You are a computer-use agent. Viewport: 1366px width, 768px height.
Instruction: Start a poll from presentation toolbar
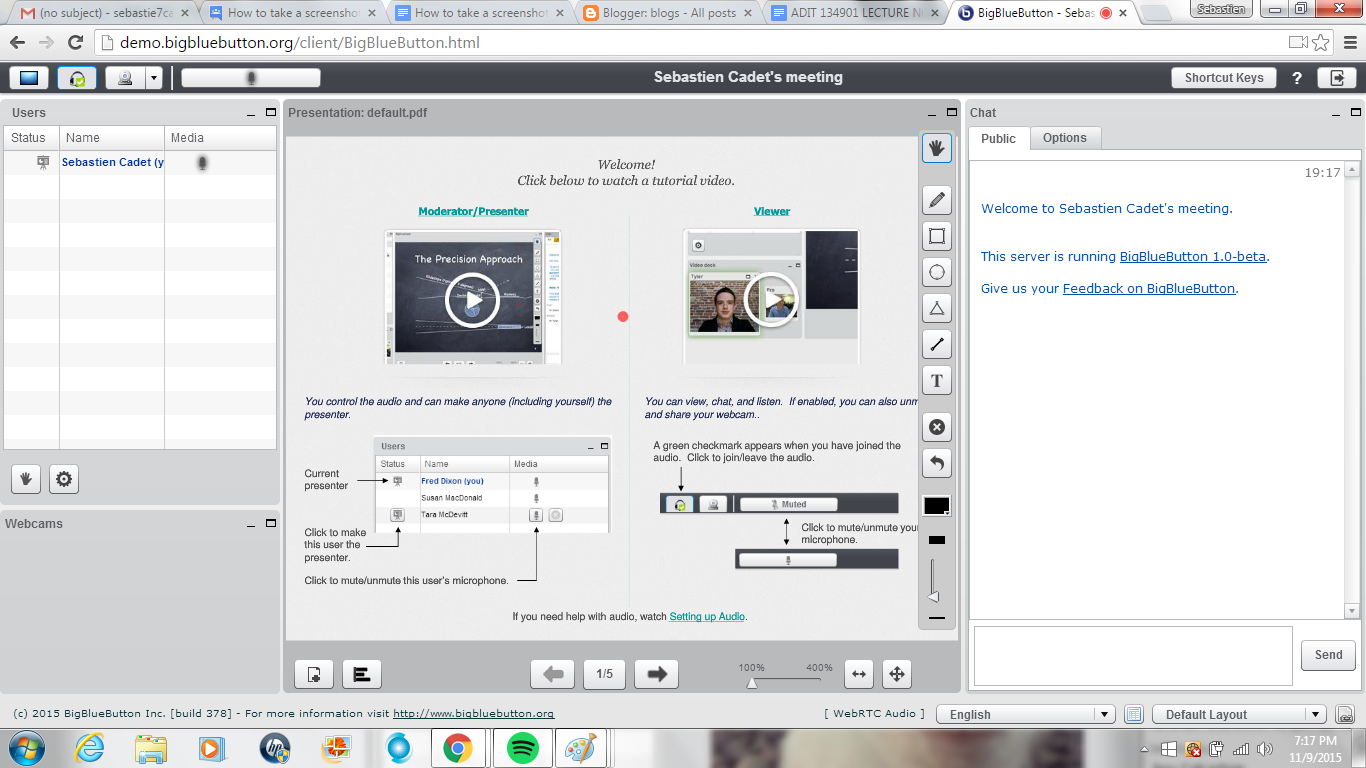(362, 674)
